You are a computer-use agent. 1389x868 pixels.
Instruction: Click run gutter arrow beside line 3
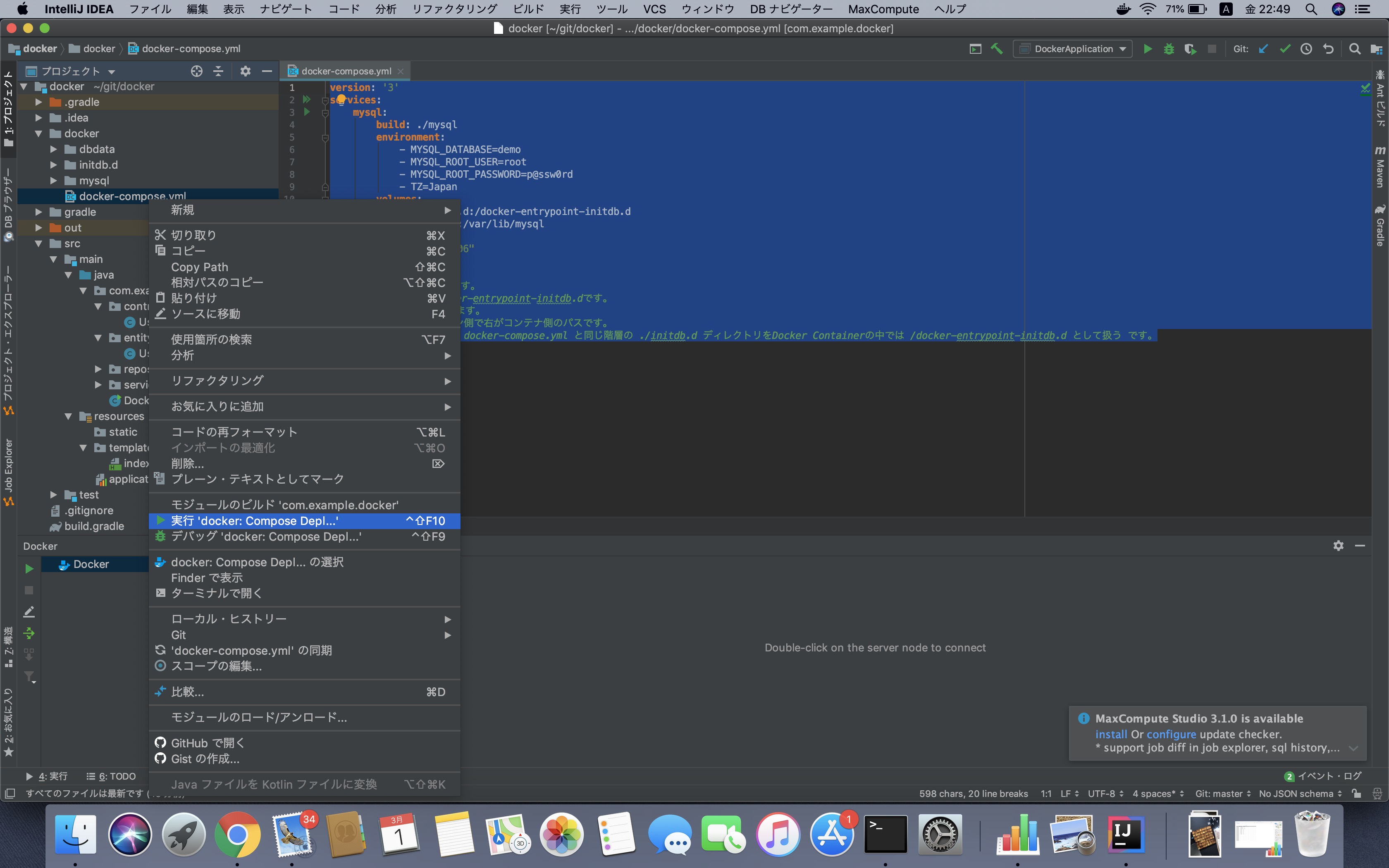[x=306, y=112]
